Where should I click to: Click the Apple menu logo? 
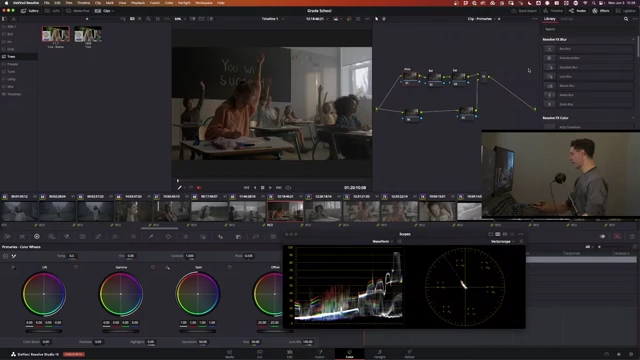click(6, 2)
